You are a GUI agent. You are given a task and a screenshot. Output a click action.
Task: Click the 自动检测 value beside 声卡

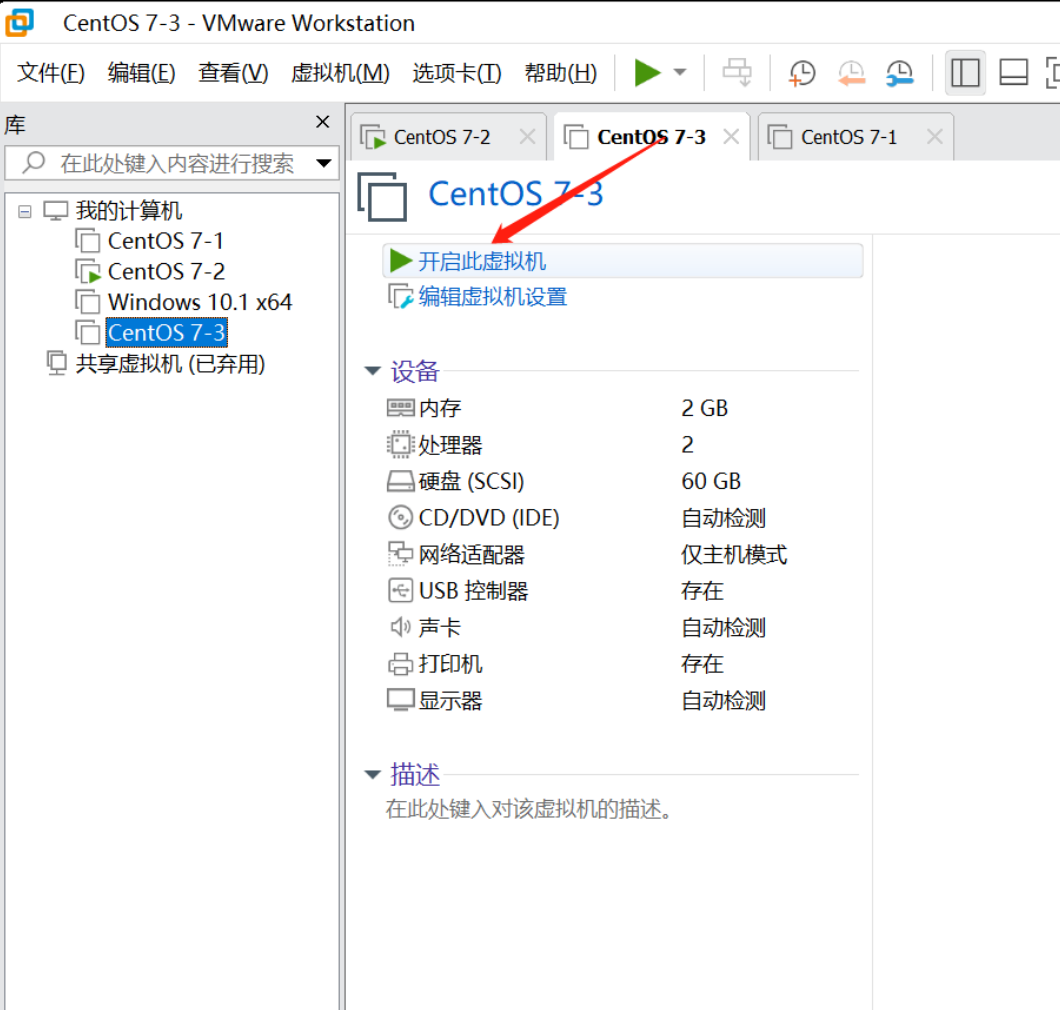pyautogui.click(x=723, y=627)
